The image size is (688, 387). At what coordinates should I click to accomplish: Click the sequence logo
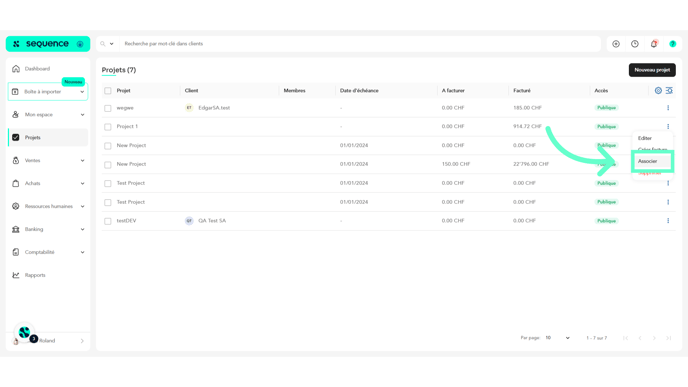coord(47,44)
